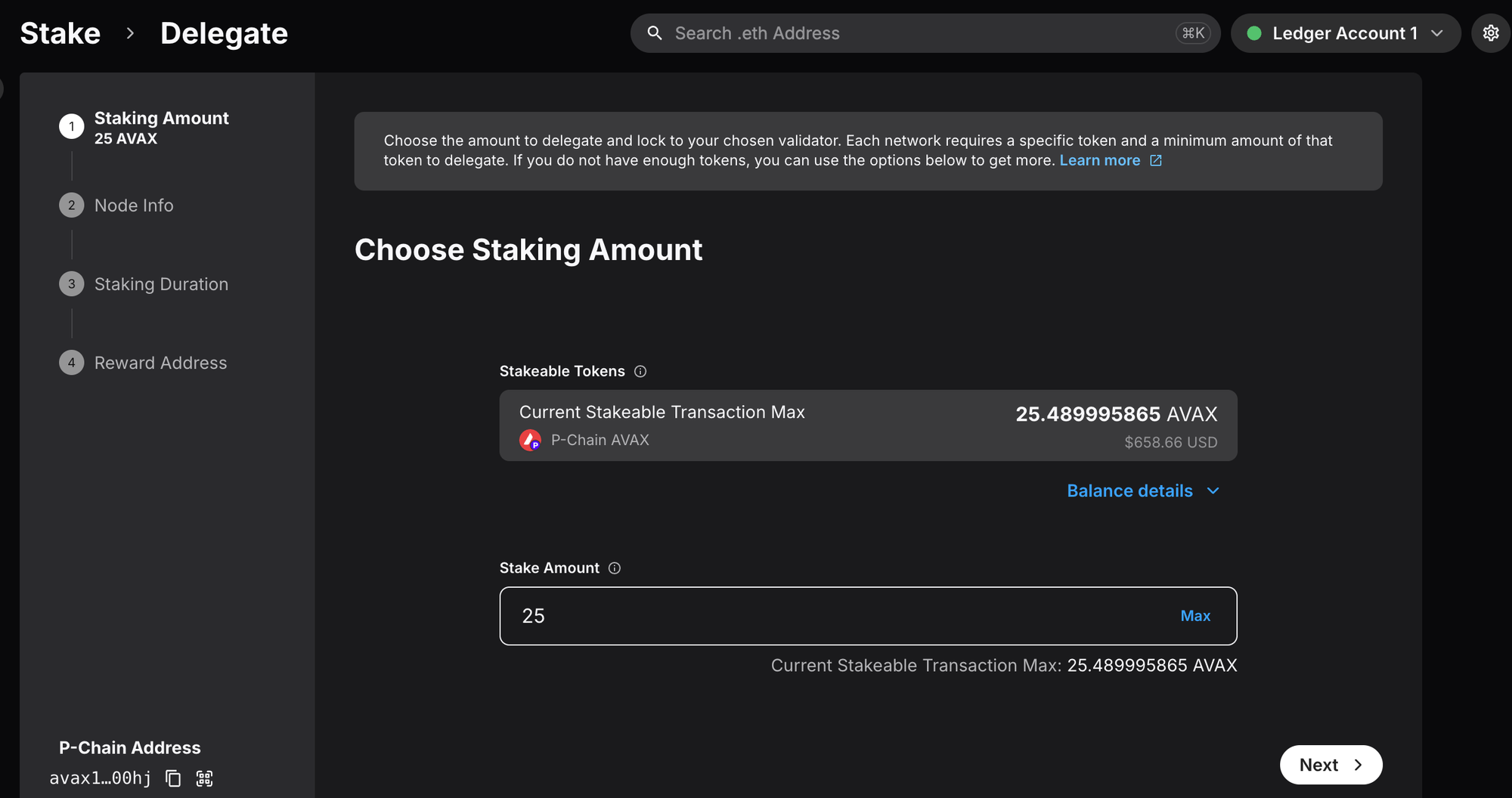Focus the Search .eth Address field
The height and width of the screenshot is (798, 1512).
coord(925,33)
